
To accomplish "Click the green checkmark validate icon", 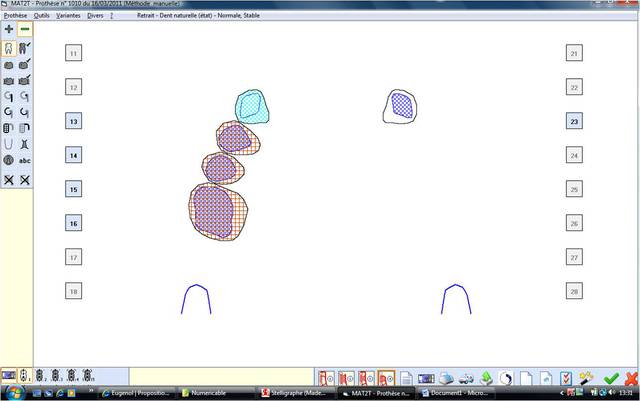I will click(x=611, y=378).
